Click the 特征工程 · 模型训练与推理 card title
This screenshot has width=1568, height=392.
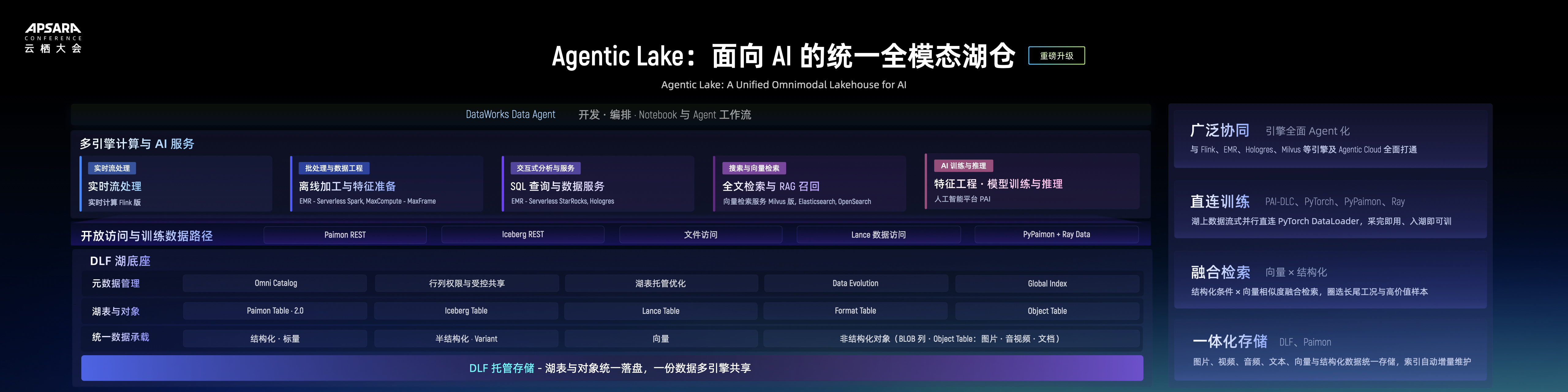coord(998,184)
